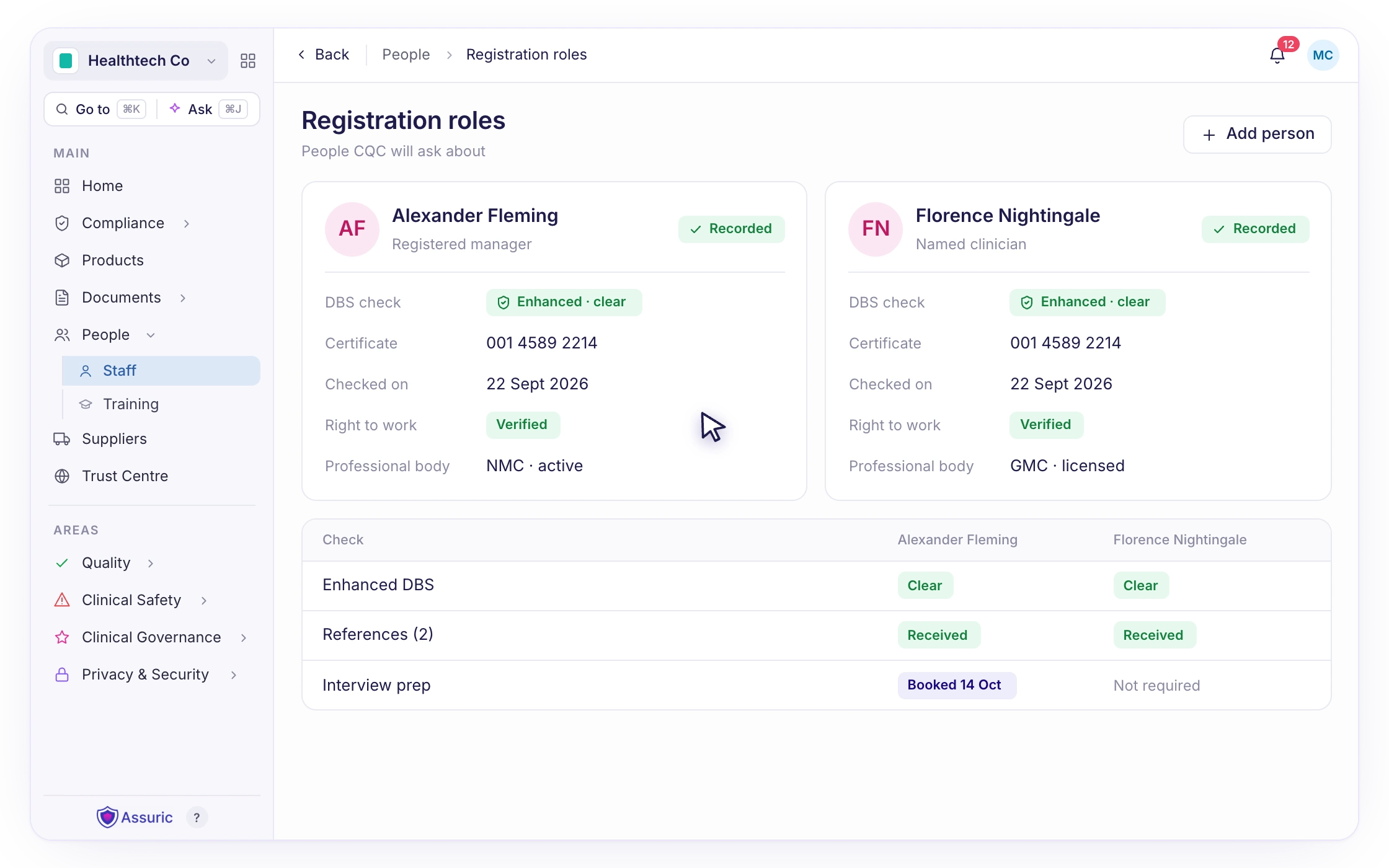Click the FN avatar of Florence Nightingale
The image size is (1389, 868).
coord(876,229)
